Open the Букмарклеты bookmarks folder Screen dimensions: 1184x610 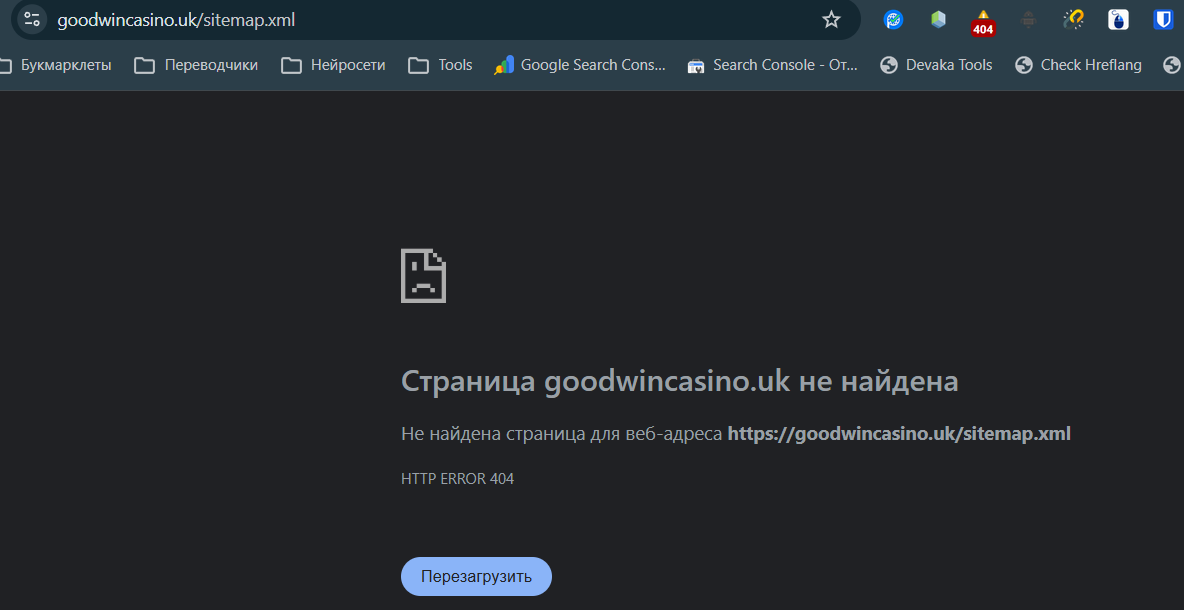click(54, 66)
